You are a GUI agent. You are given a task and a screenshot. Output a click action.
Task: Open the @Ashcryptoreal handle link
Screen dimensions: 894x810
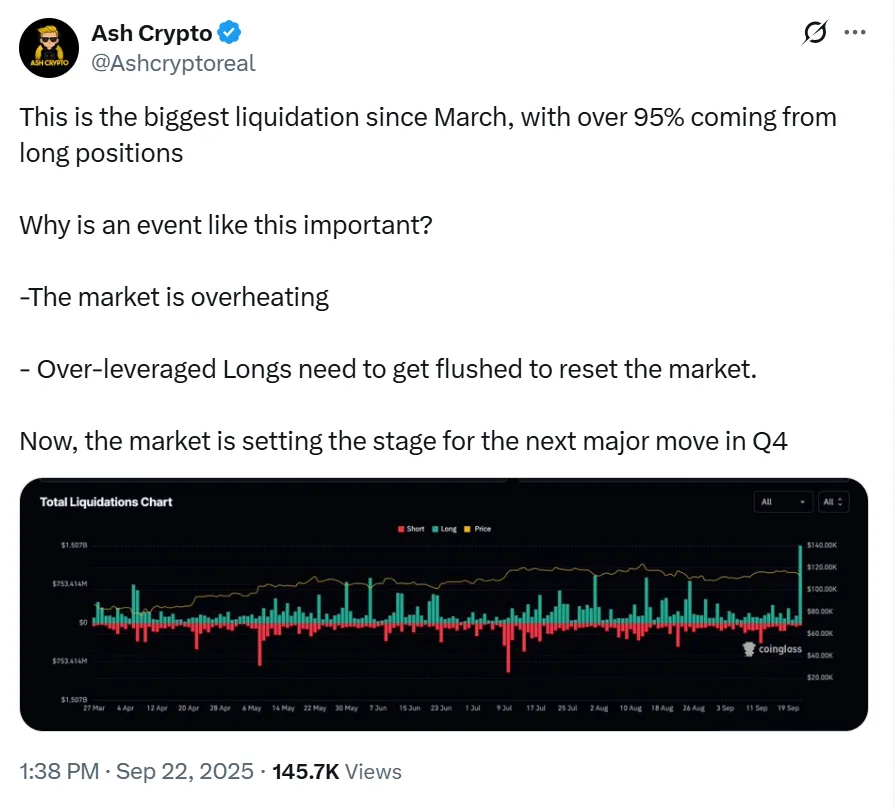tap(173, 63)
